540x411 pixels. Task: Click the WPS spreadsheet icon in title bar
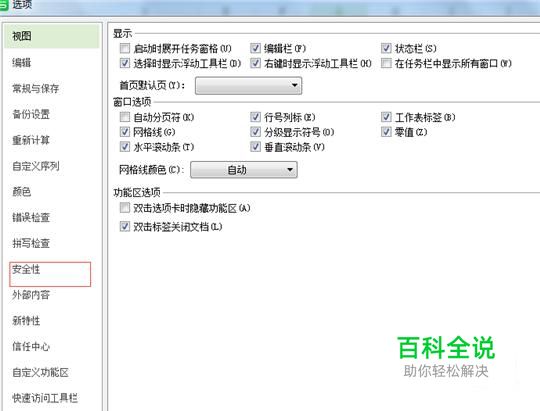tap(4, 5)
